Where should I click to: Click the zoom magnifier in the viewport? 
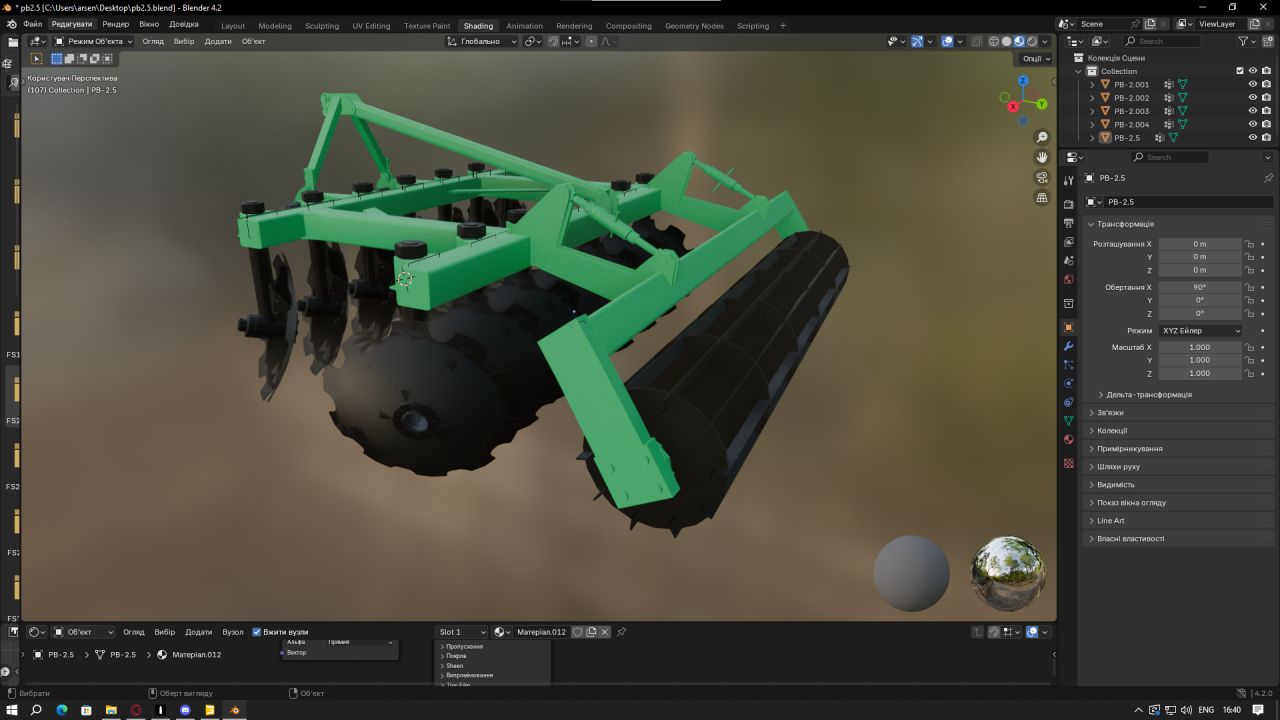pos(1042,137)
